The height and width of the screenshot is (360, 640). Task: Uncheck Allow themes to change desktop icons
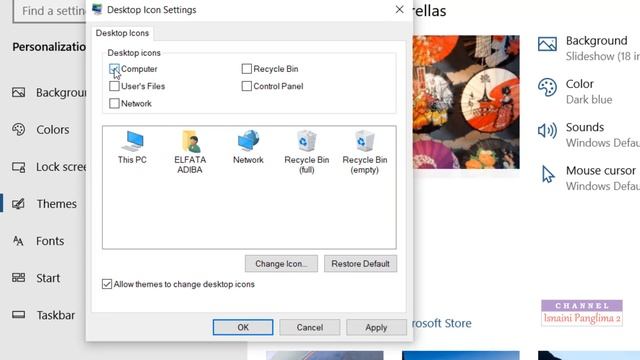point(107,284)
